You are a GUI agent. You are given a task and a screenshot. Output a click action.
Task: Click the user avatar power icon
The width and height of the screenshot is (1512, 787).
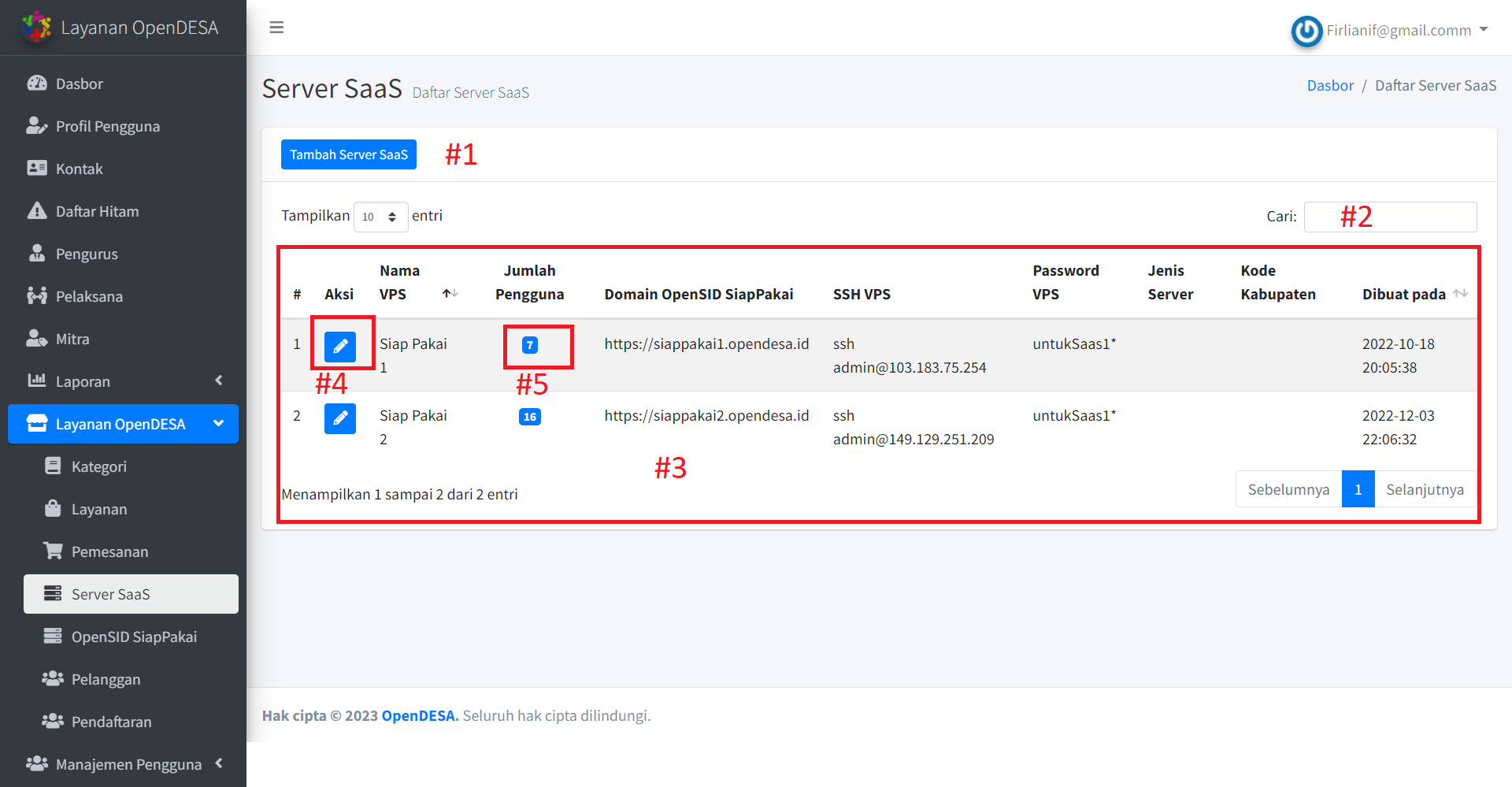pyautogui.click(x=1306, y=31)
